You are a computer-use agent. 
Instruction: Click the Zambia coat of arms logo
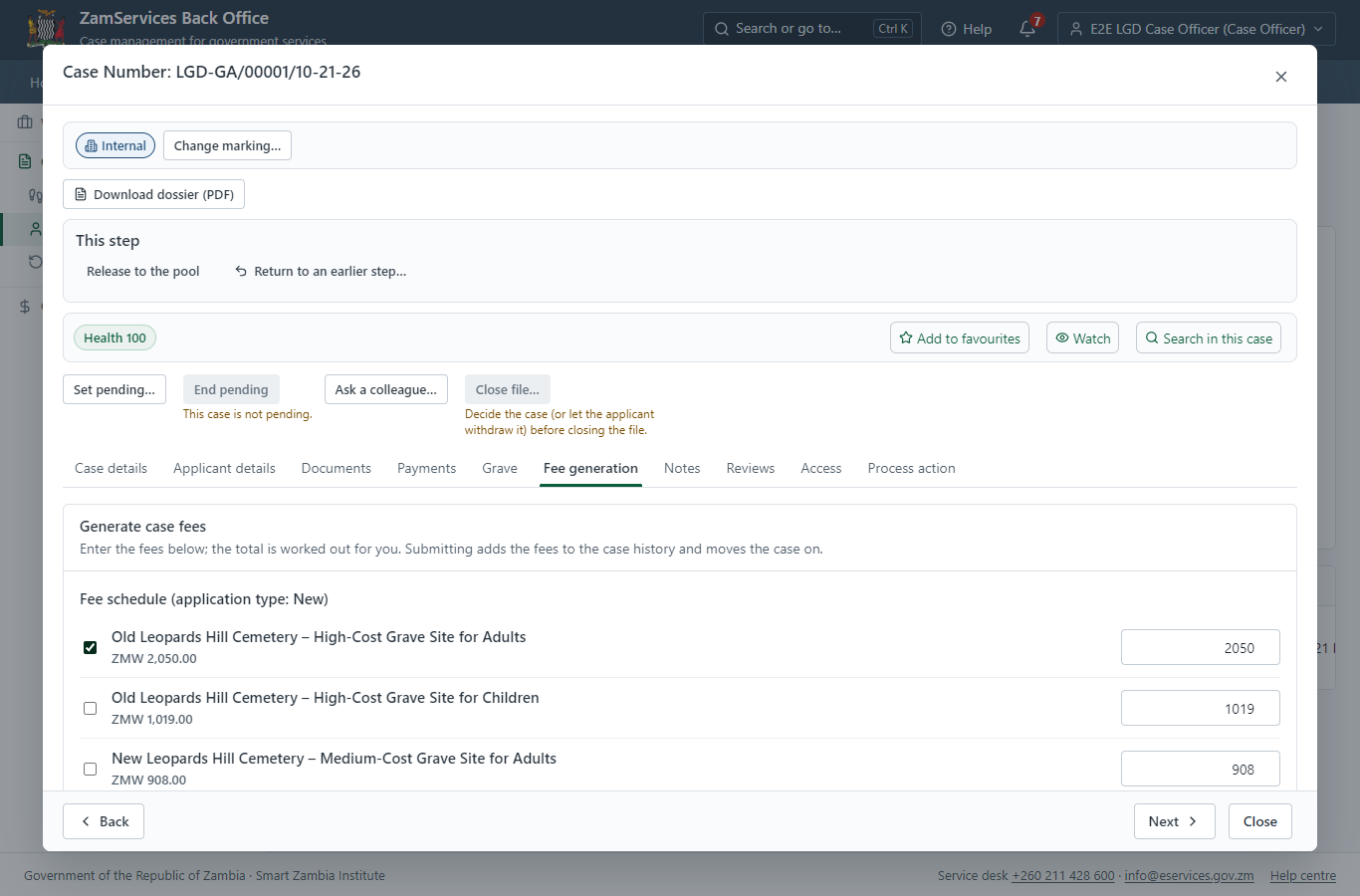point(46,27)
